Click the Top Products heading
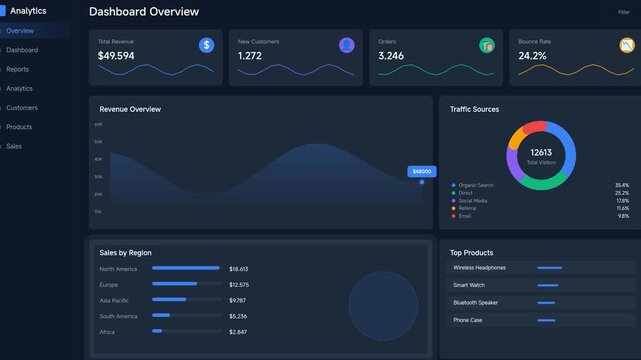Image resolution: width=641 pixels, height=360 pixels. (471, 253)
